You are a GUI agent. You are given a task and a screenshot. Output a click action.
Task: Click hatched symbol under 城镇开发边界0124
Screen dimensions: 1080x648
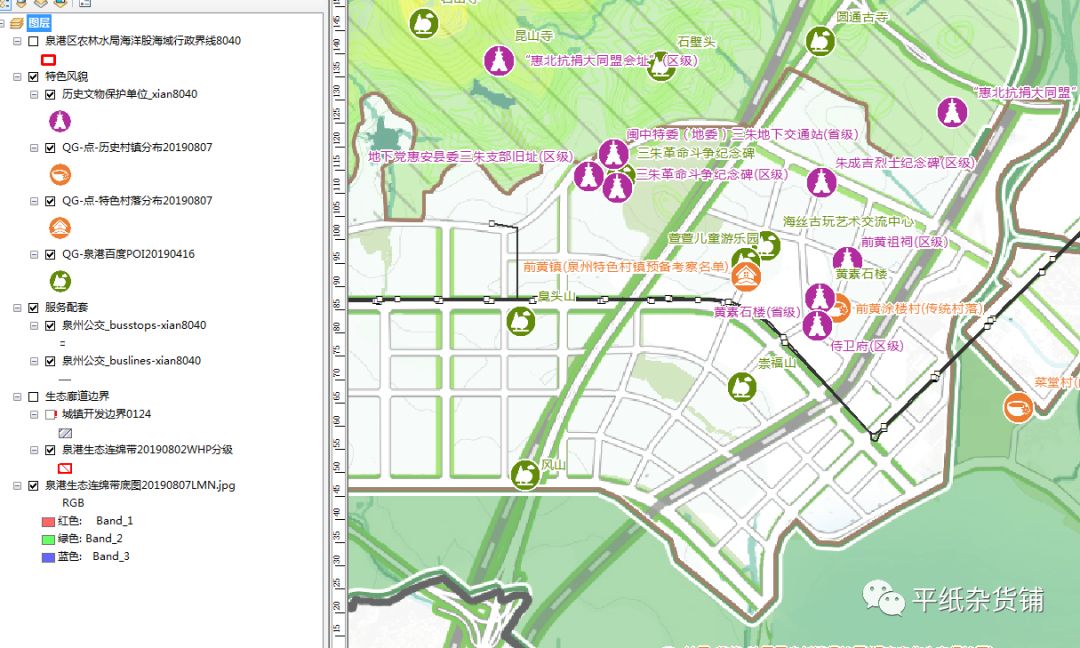click(x=65, y=433)
